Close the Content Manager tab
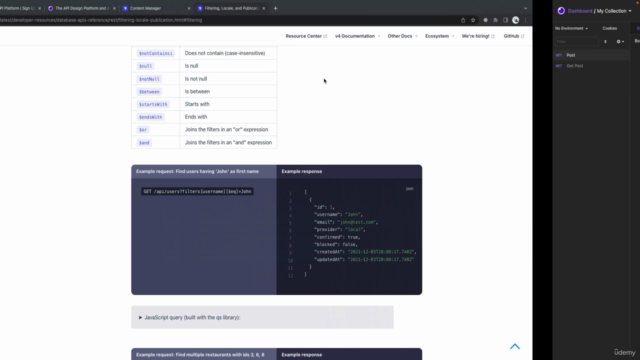The height and width of the screenshot is (360, 640). pos(189,8)
